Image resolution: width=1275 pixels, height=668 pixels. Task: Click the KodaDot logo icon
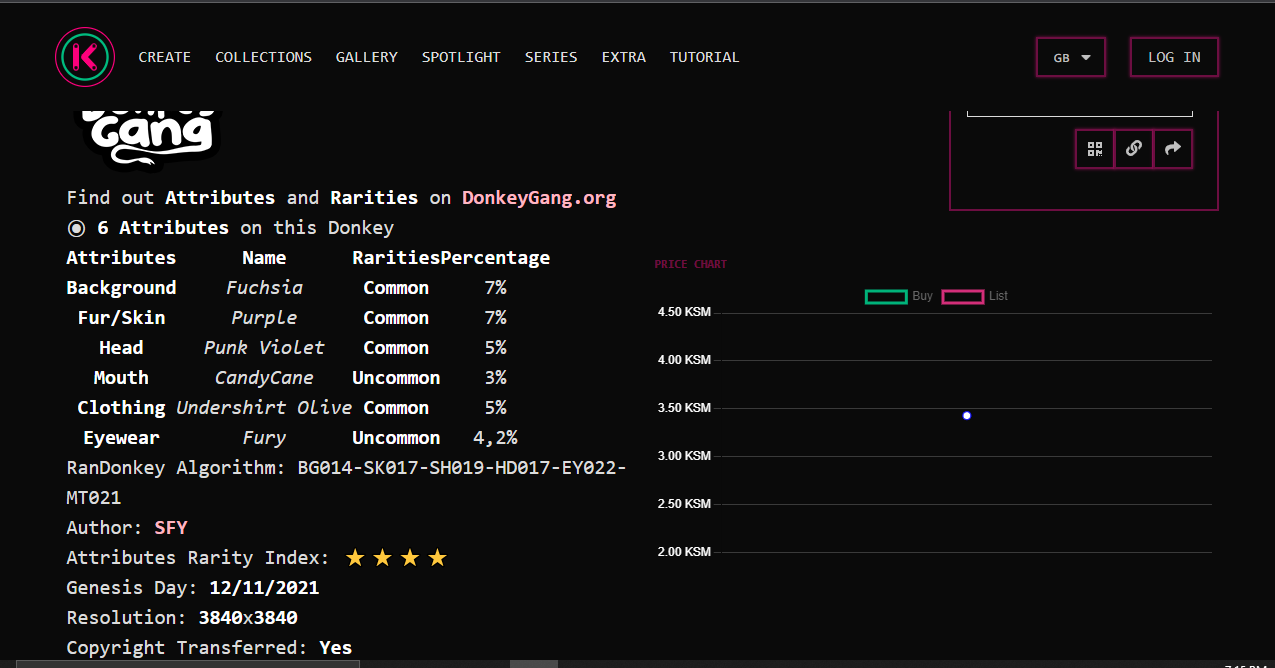85,57
